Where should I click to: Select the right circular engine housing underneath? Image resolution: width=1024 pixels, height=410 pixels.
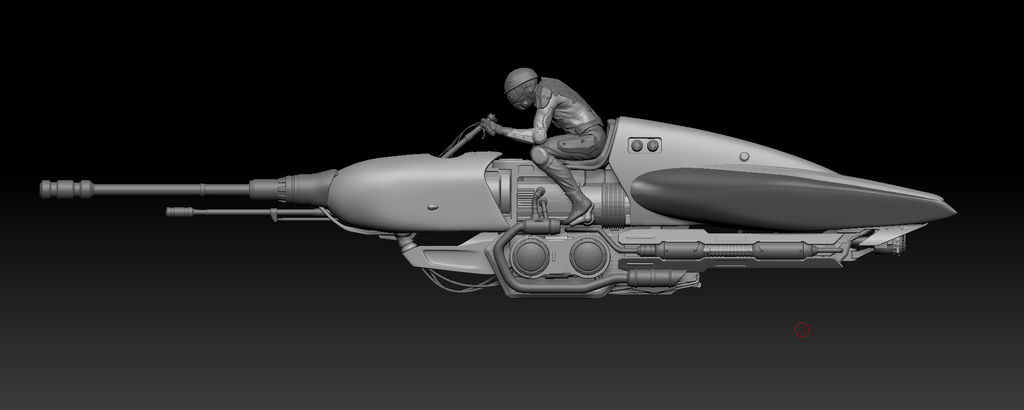click(589, 255)
